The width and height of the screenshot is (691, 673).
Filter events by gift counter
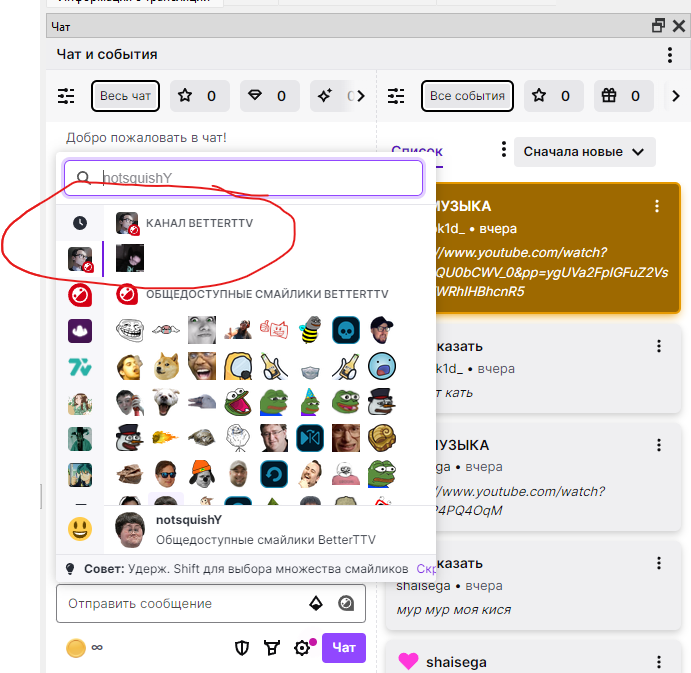point(624,96)
